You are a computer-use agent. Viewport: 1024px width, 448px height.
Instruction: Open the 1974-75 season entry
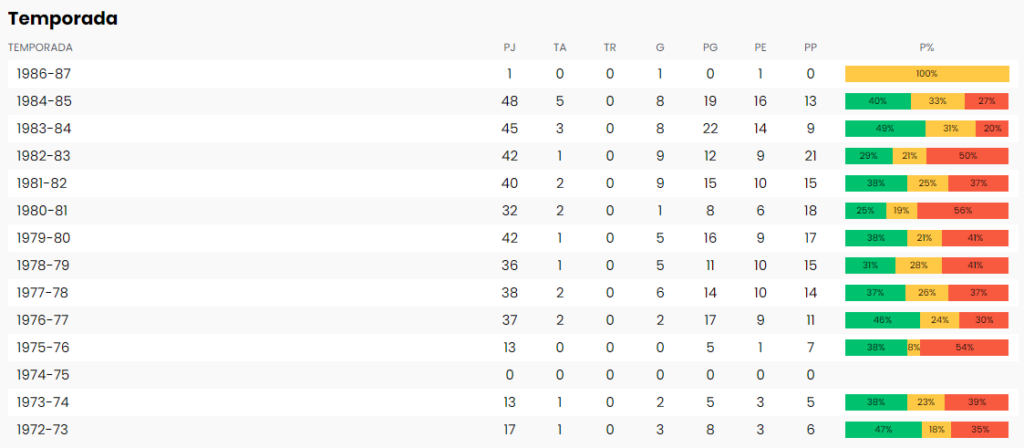(x=513, y=375)
